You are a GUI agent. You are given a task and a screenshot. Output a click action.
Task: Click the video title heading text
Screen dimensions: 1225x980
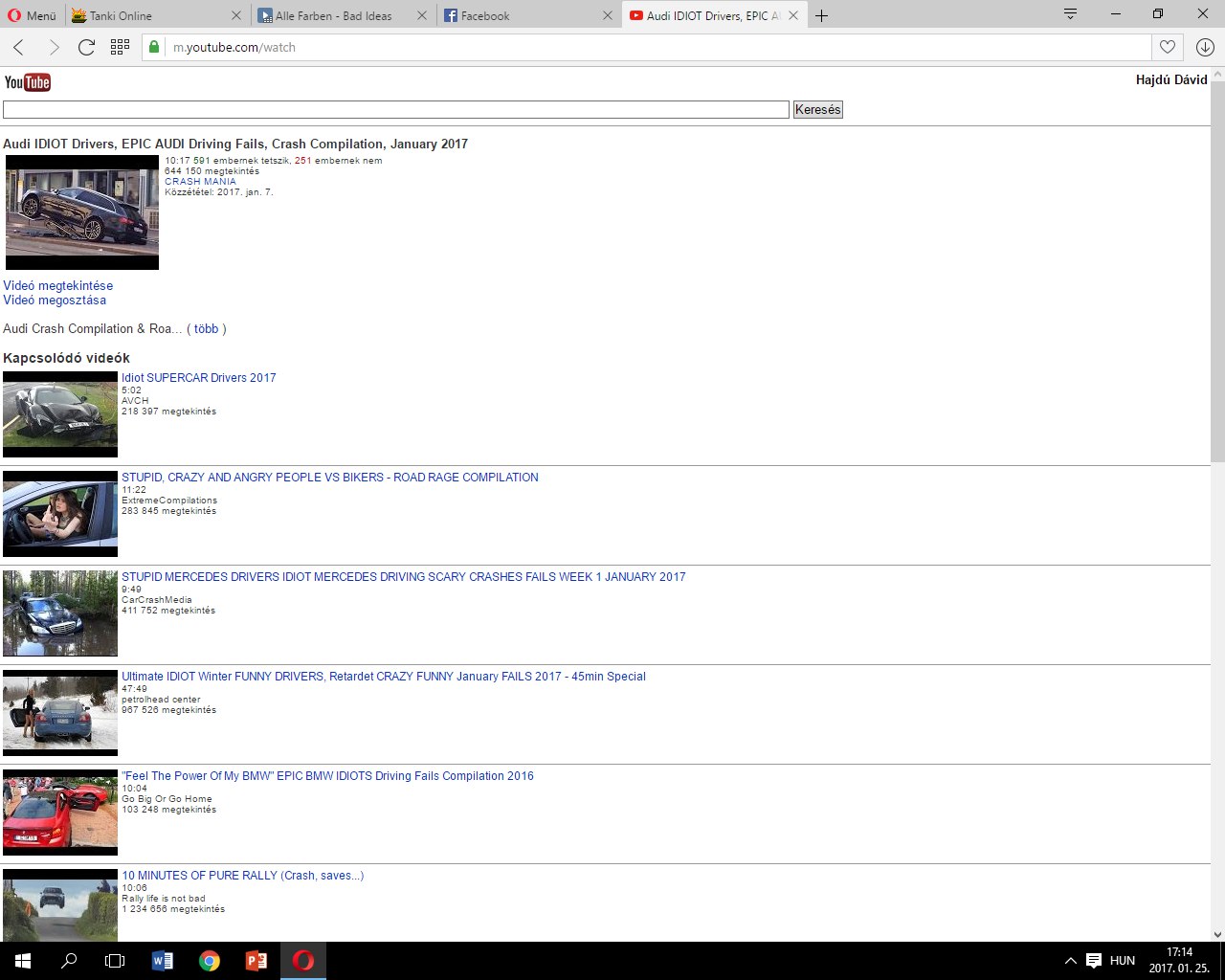point(235,144)
